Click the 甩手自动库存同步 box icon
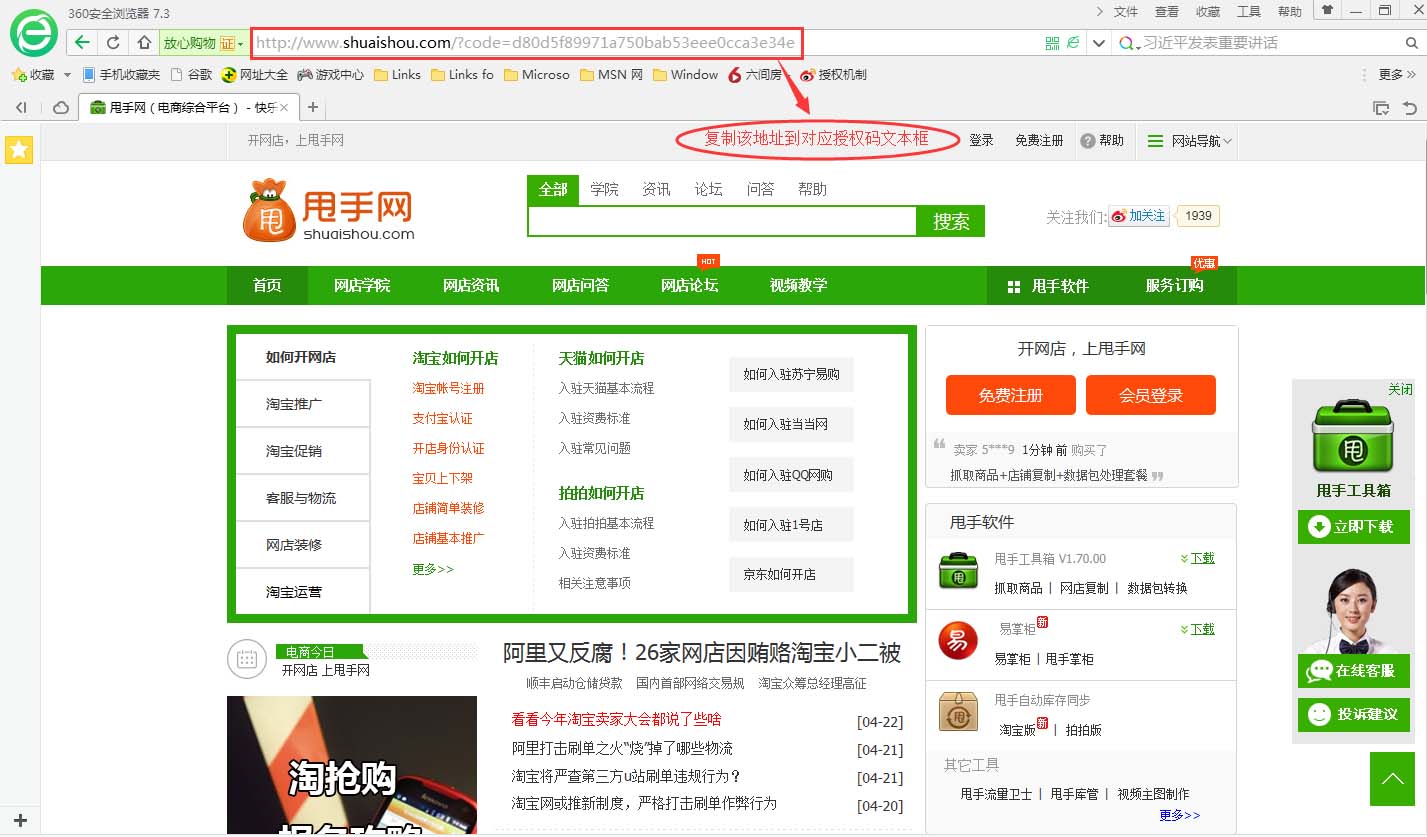Screen dimensions: 1427x837 958,711
